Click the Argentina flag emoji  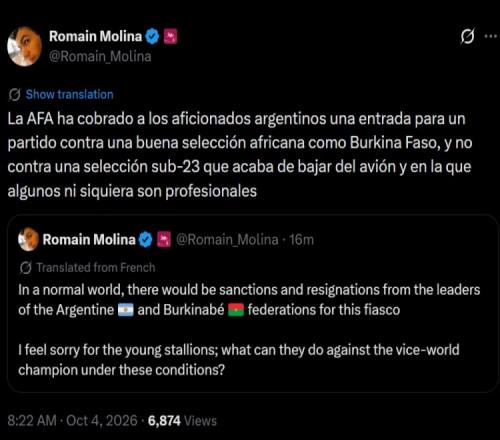coord(126,310)
